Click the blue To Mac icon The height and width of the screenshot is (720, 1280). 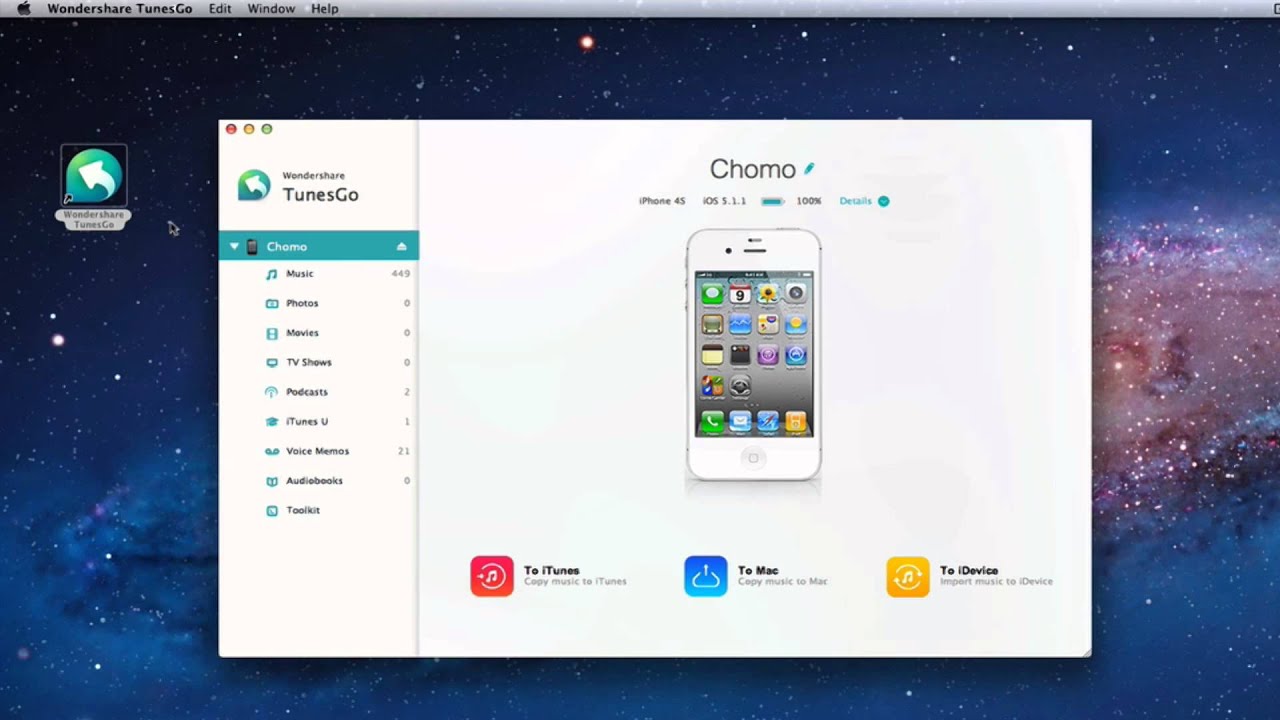coord(706,576)
